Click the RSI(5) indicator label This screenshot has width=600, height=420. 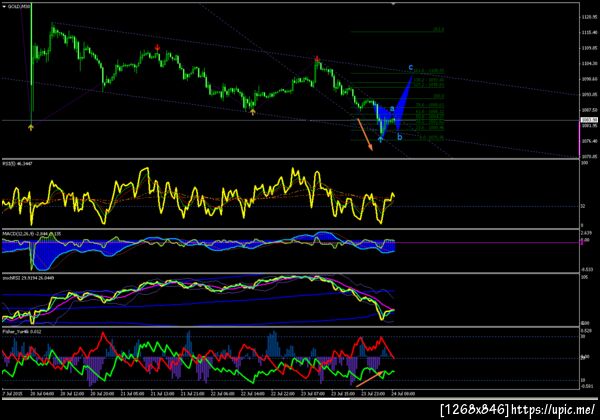coord(18,163)
